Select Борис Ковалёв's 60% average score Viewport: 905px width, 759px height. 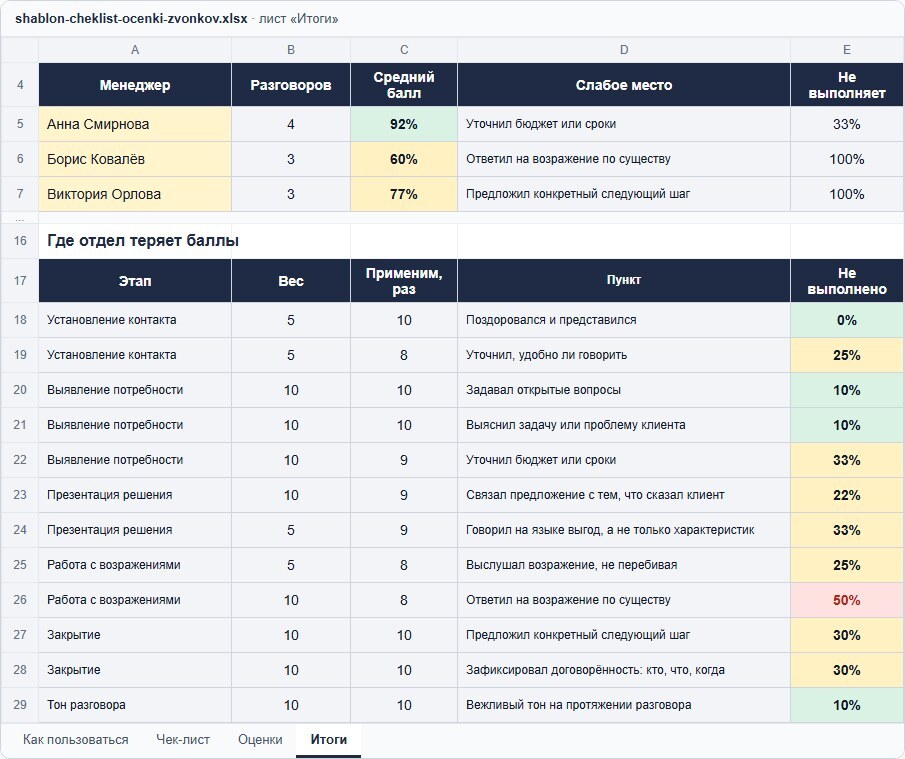click(x=404, y=159)
